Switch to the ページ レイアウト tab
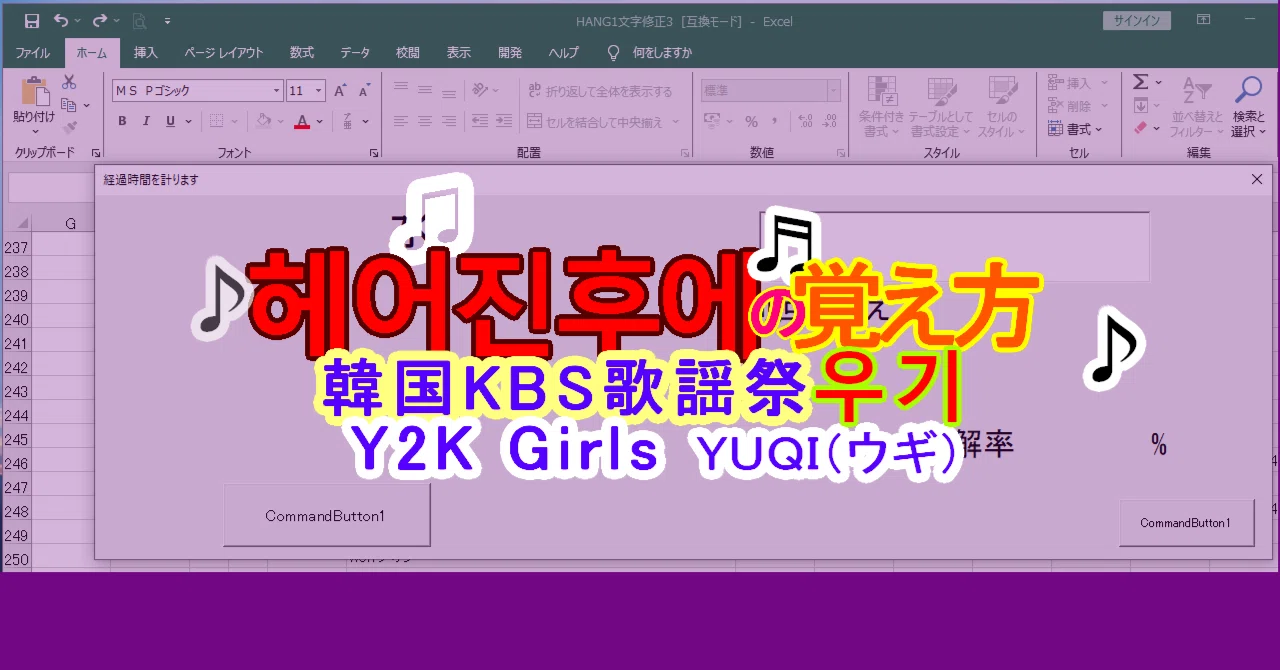This screenshot has width=1280, height=670. point(224,53)
